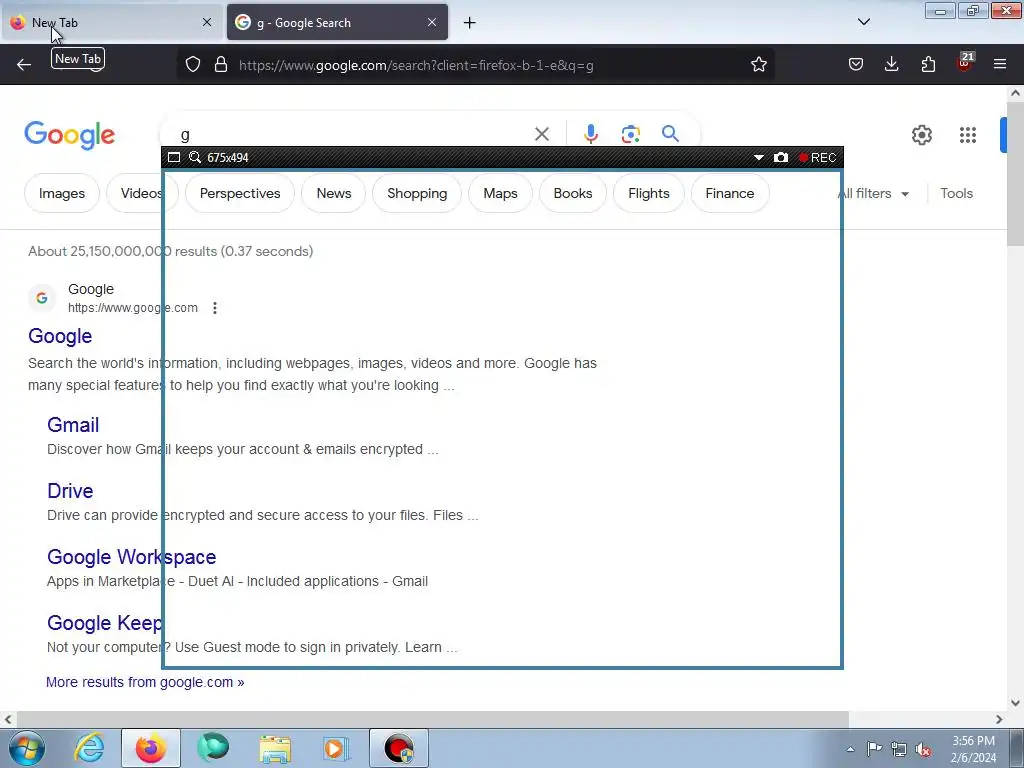
Task: Start recording with the REC button
Action: click(x=817, y=157)
